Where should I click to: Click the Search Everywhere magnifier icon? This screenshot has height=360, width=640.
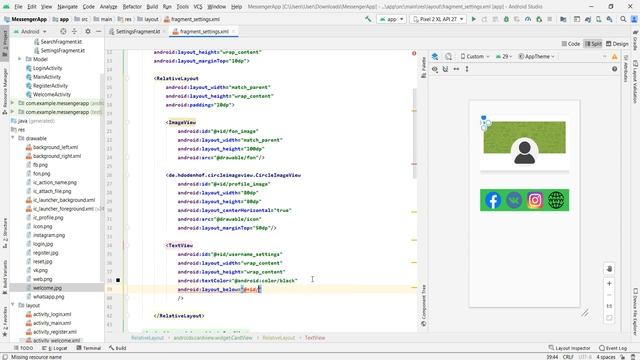(x=623, y=19)
